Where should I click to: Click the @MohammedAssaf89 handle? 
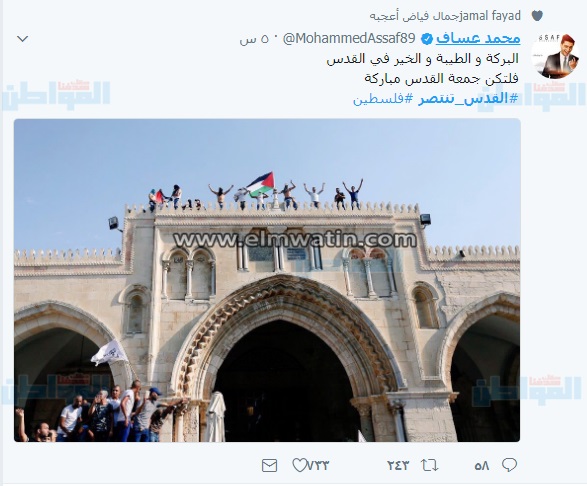pos(349,38)
